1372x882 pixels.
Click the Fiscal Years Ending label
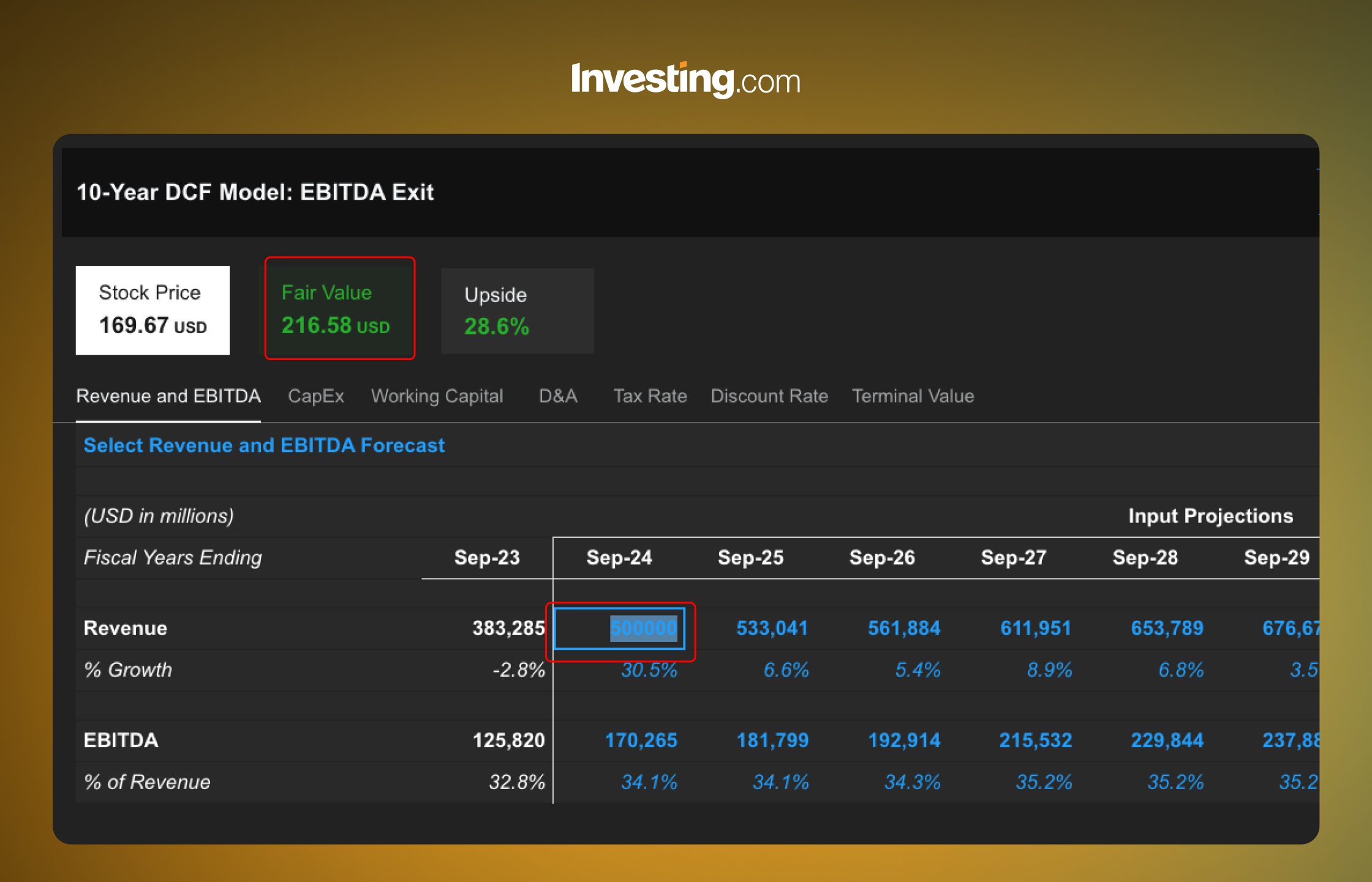[x=173, y=557]
